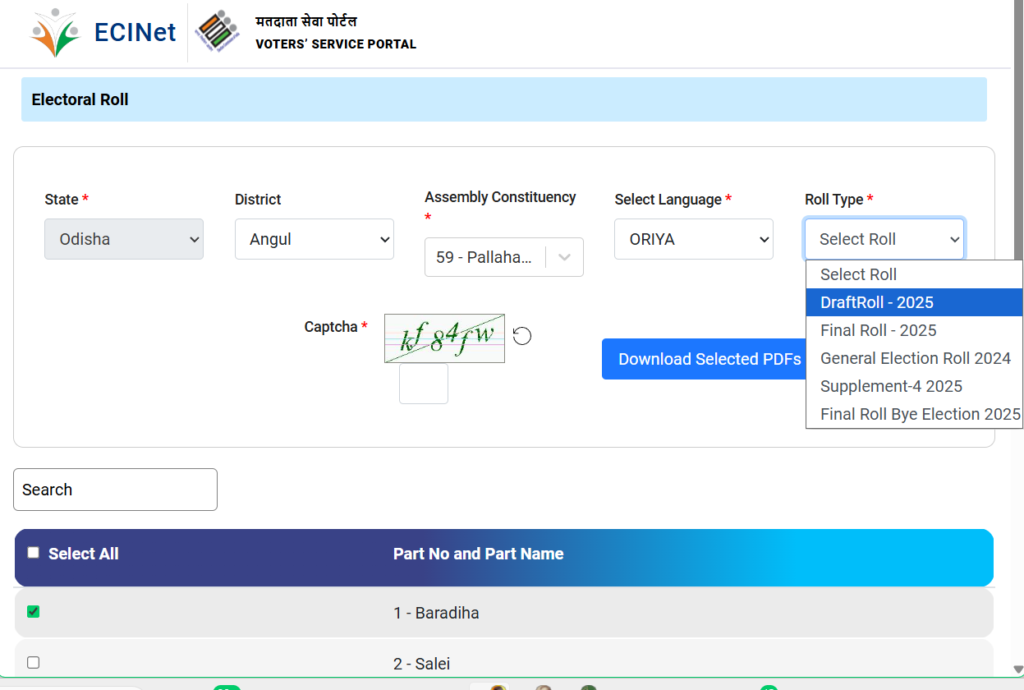Screen dimensions: 1024x690
Task: Open the District dropdown showing Angul
Action: click(x=314, y=239)
